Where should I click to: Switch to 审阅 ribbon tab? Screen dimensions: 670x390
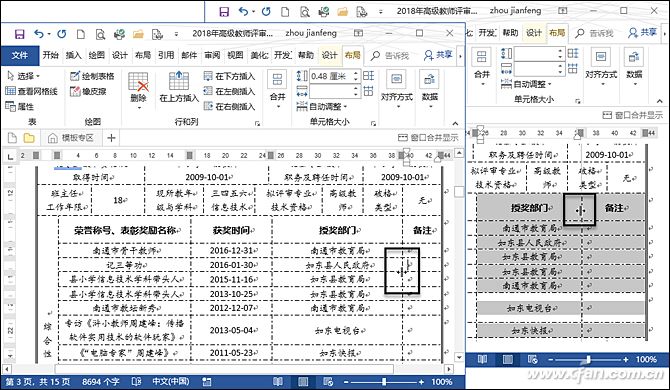212,55
